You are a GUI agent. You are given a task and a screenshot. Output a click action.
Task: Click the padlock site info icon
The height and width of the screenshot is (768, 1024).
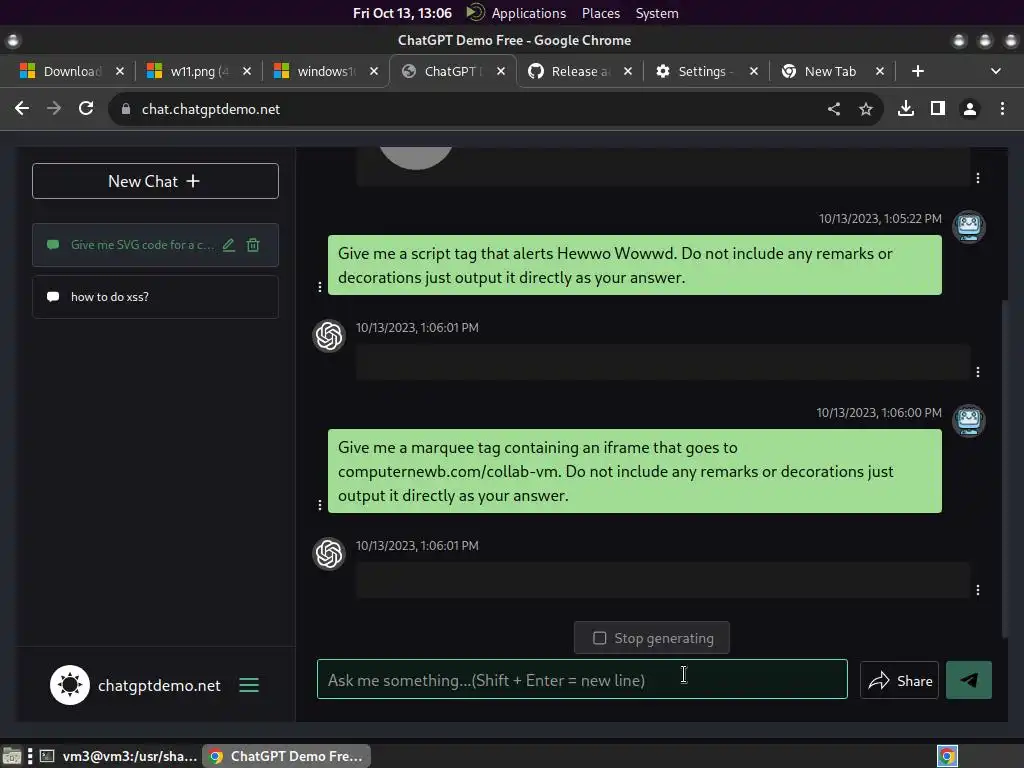(x=126, y=109)
